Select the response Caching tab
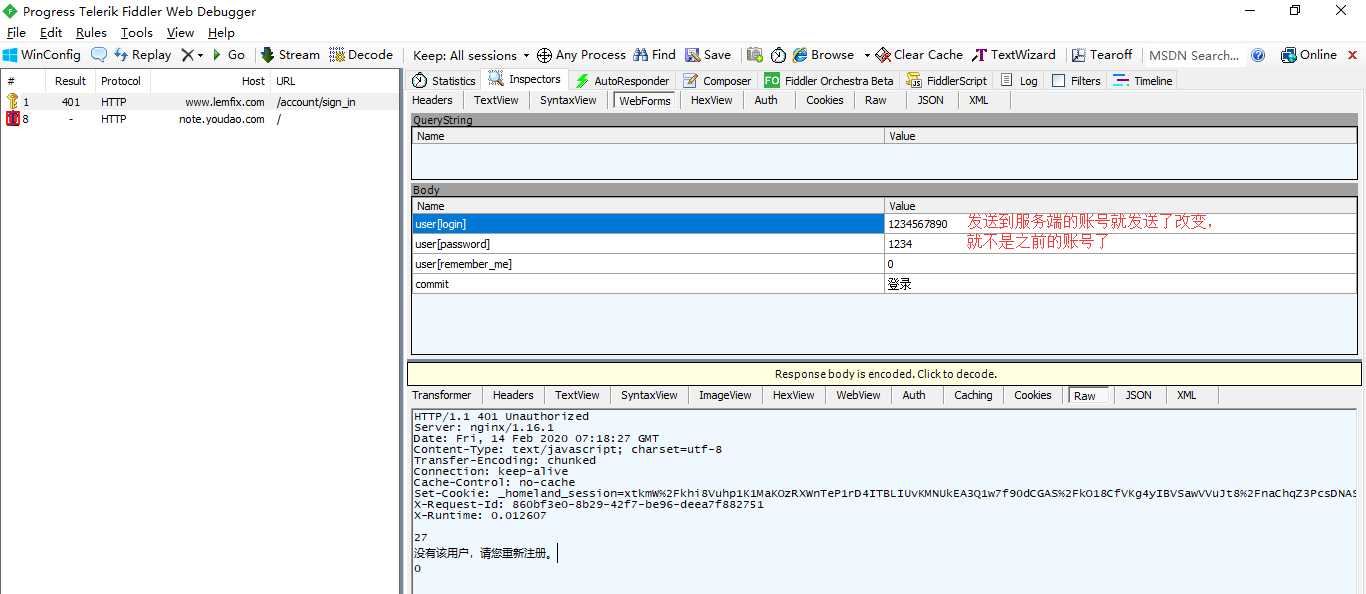The width and height of the screenshot is (1366, 594). pos(973,395)
